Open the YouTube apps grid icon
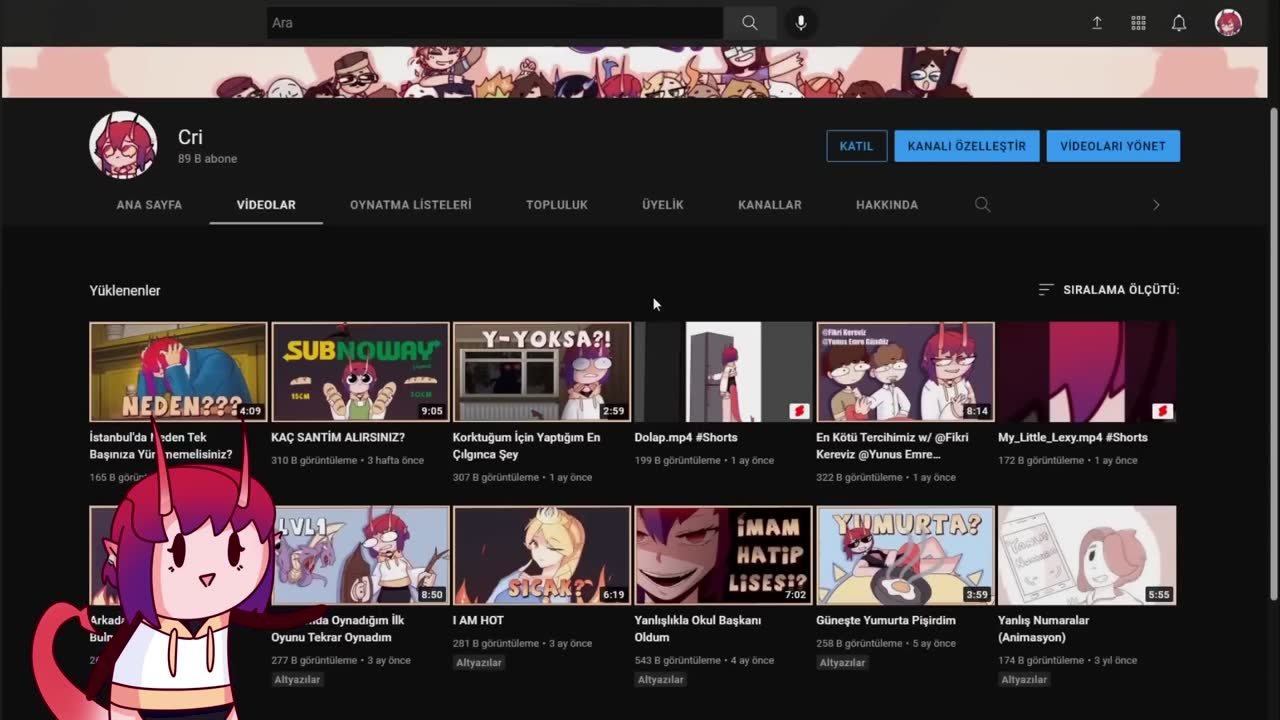This screenshot has width=1280, height=720. [1138, 23]
